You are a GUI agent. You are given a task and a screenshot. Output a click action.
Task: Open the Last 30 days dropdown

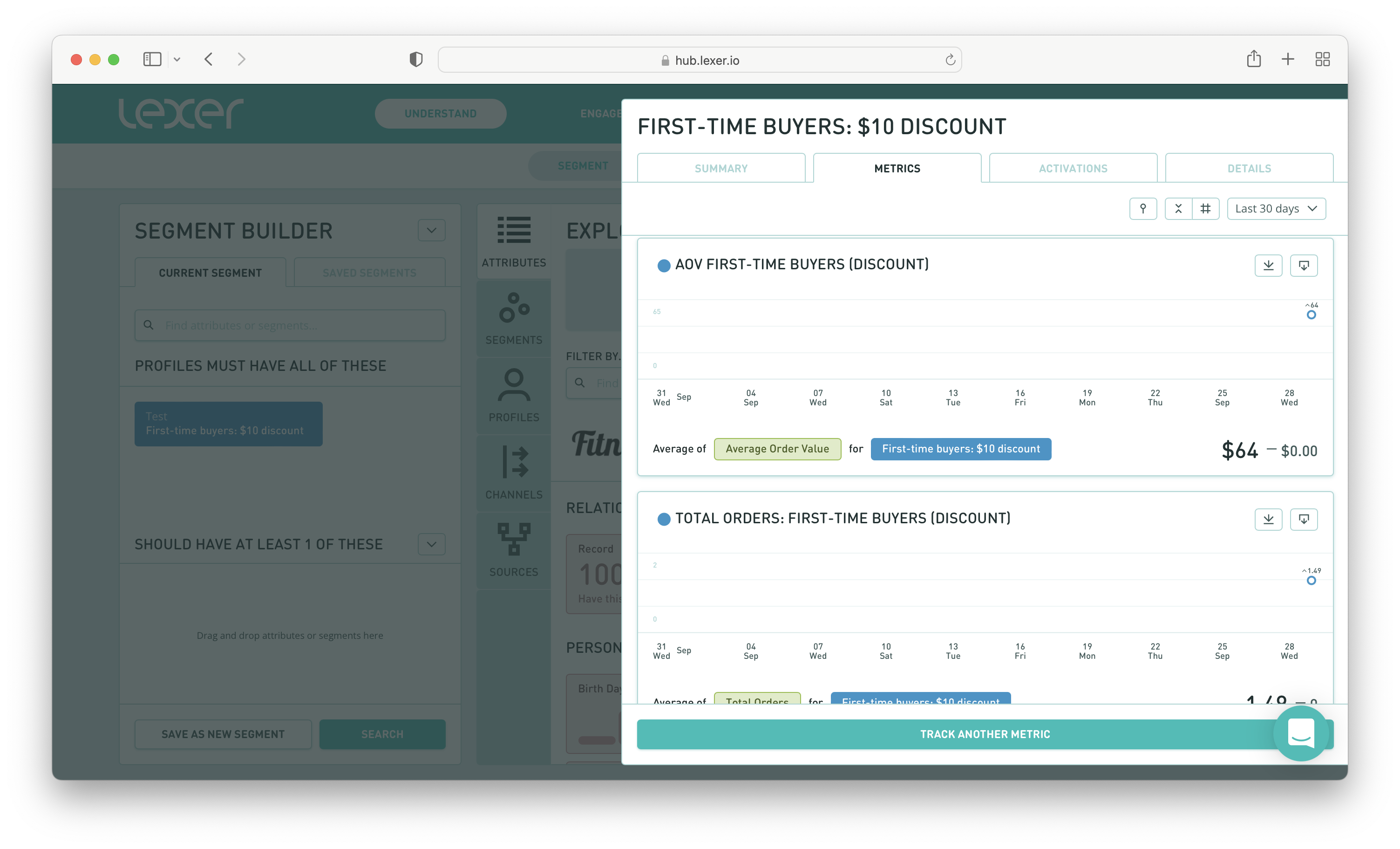pos(1276,209)
